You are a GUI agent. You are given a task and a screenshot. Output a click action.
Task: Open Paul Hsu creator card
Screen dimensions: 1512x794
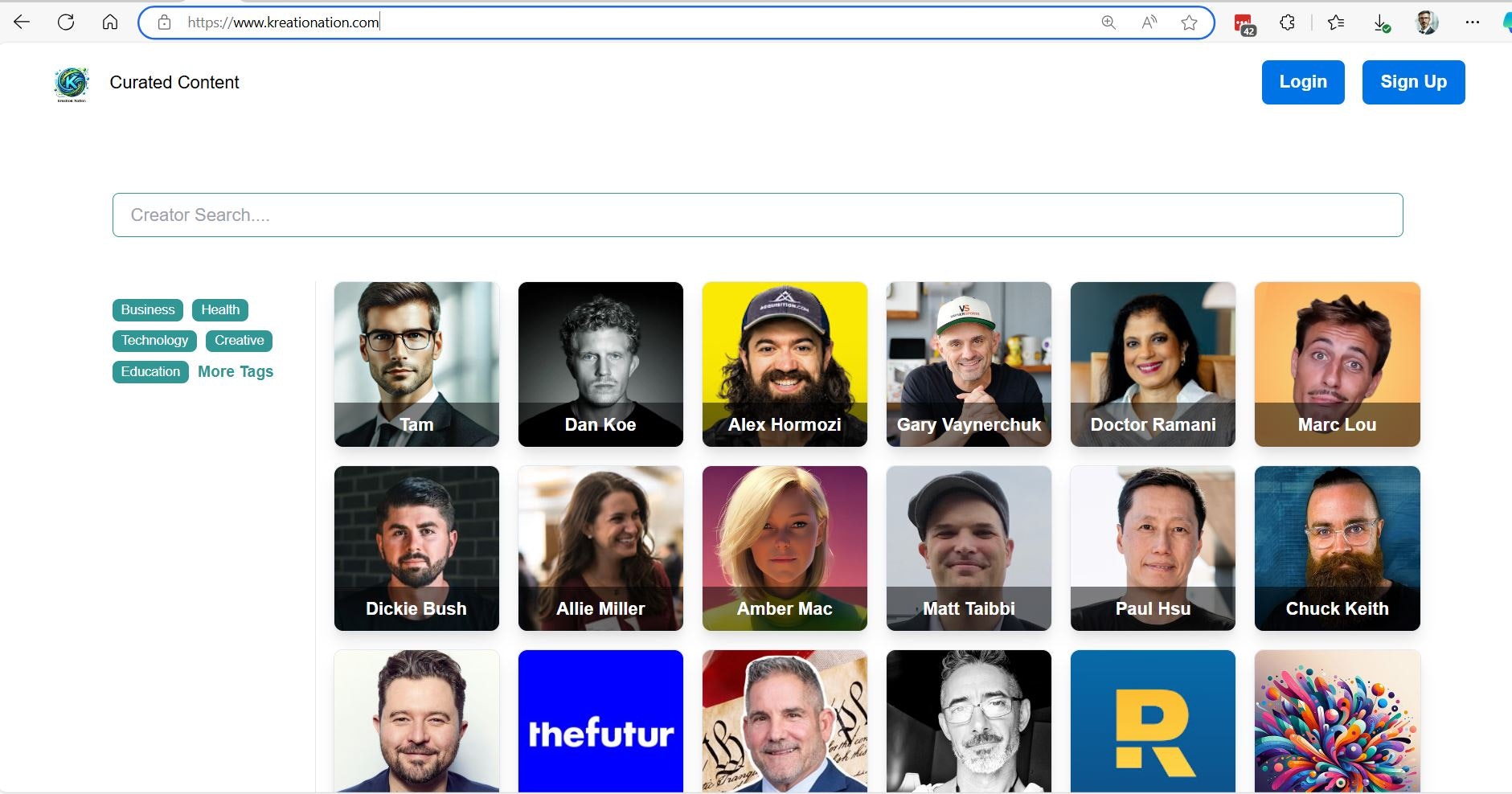(x=1153, y=548)
